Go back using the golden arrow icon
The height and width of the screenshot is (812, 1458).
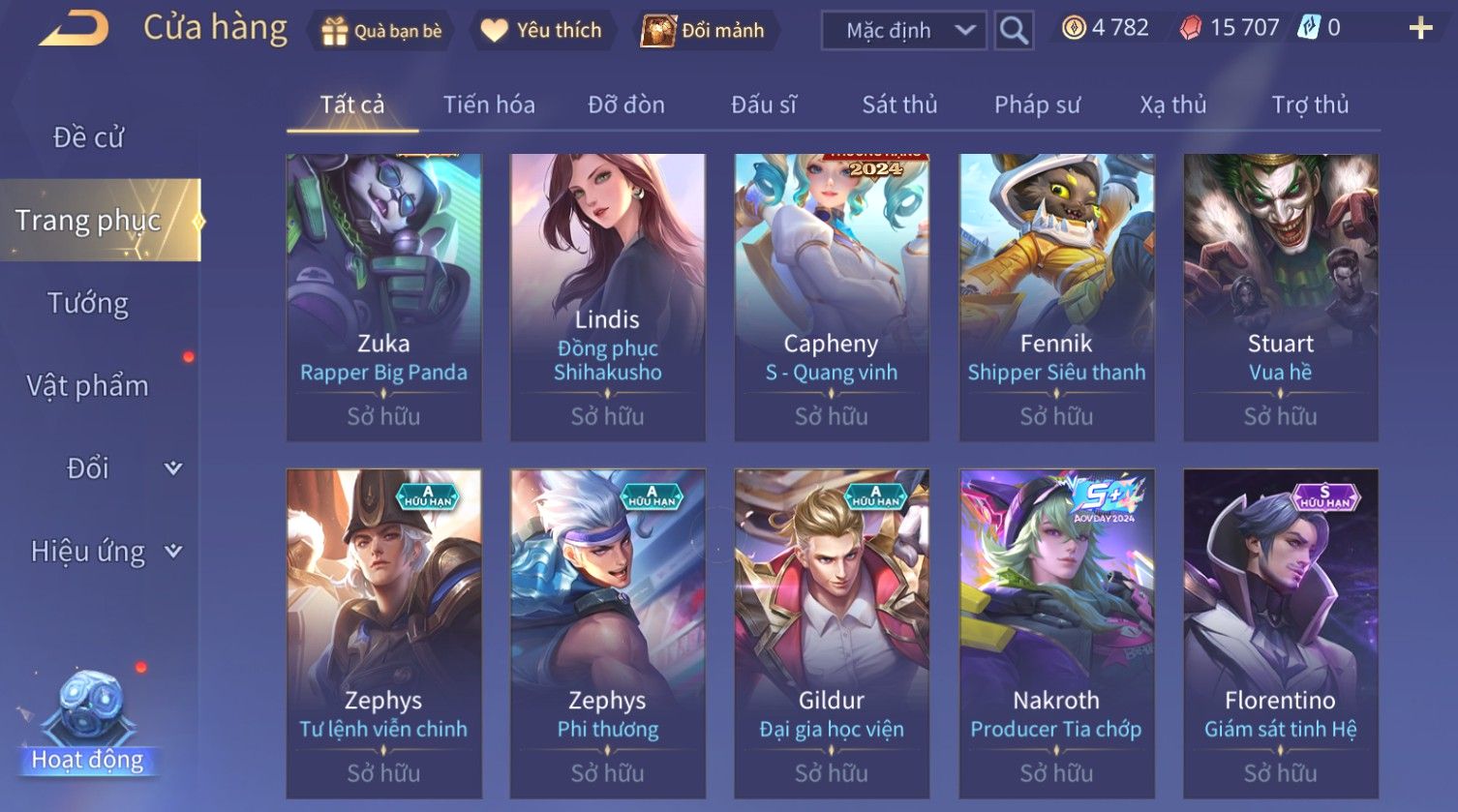pos(74,28)
